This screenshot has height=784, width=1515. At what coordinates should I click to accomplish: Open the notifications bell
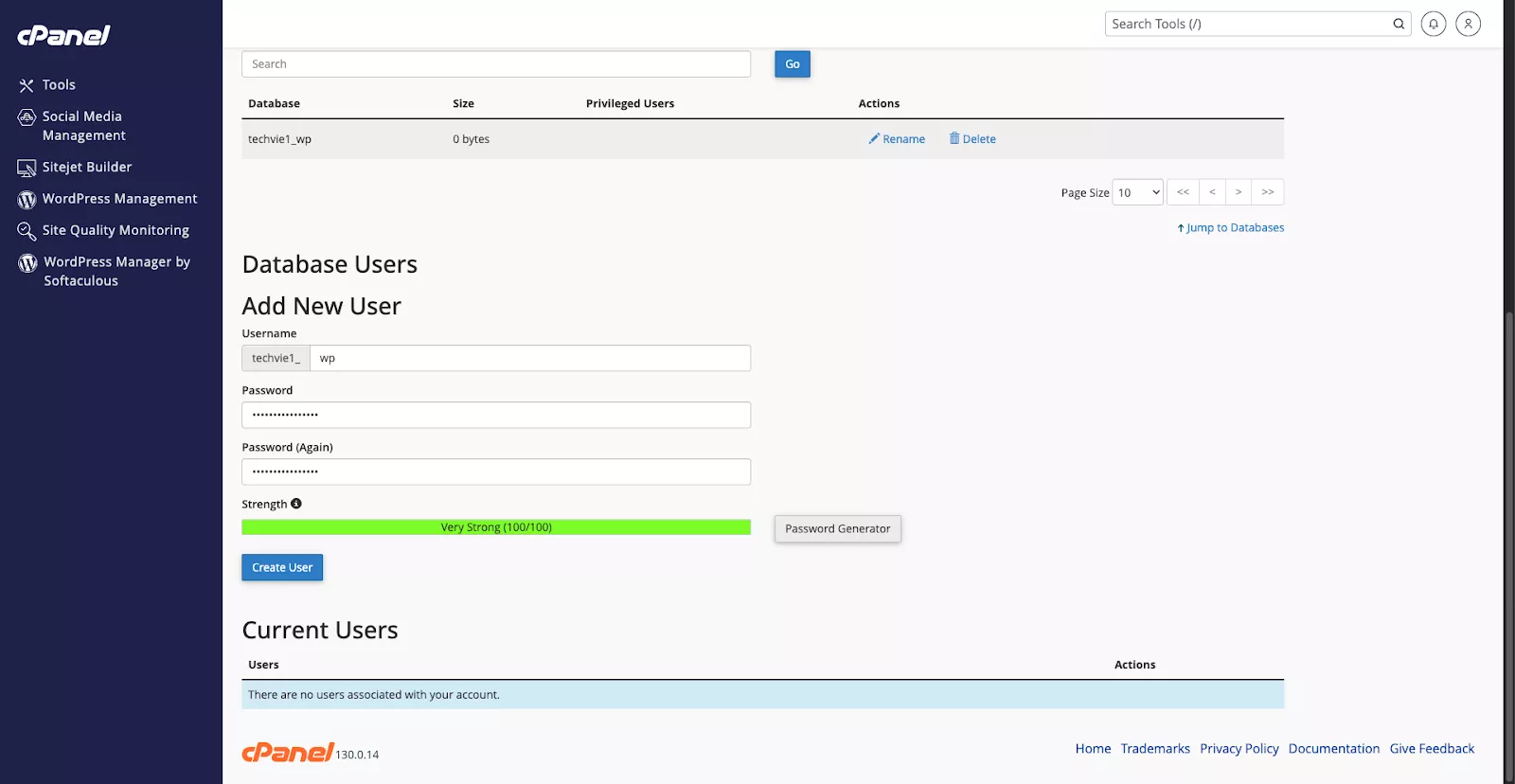pos(1433,24)
